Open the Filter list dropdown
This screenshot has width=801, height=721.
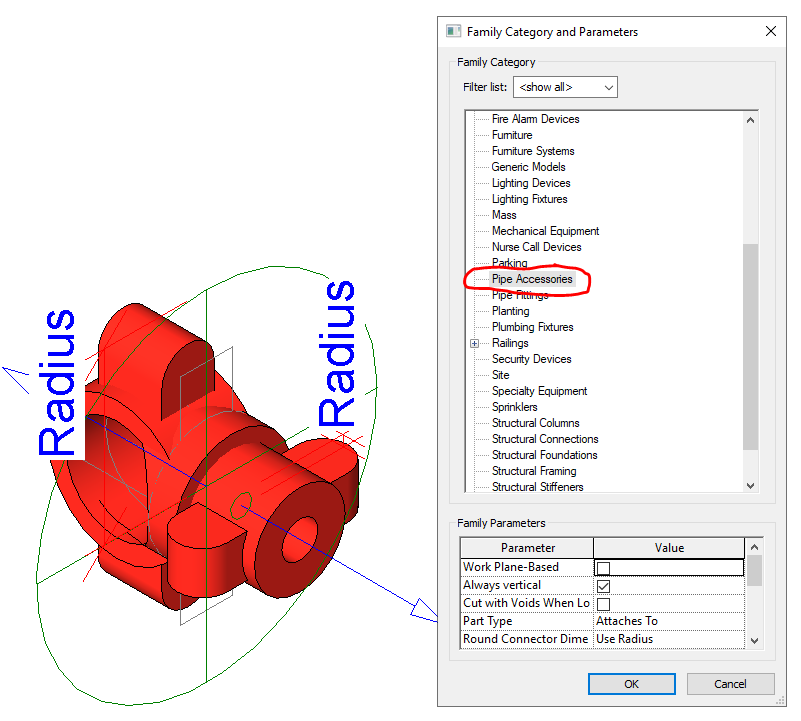click(x=565, y=87)
